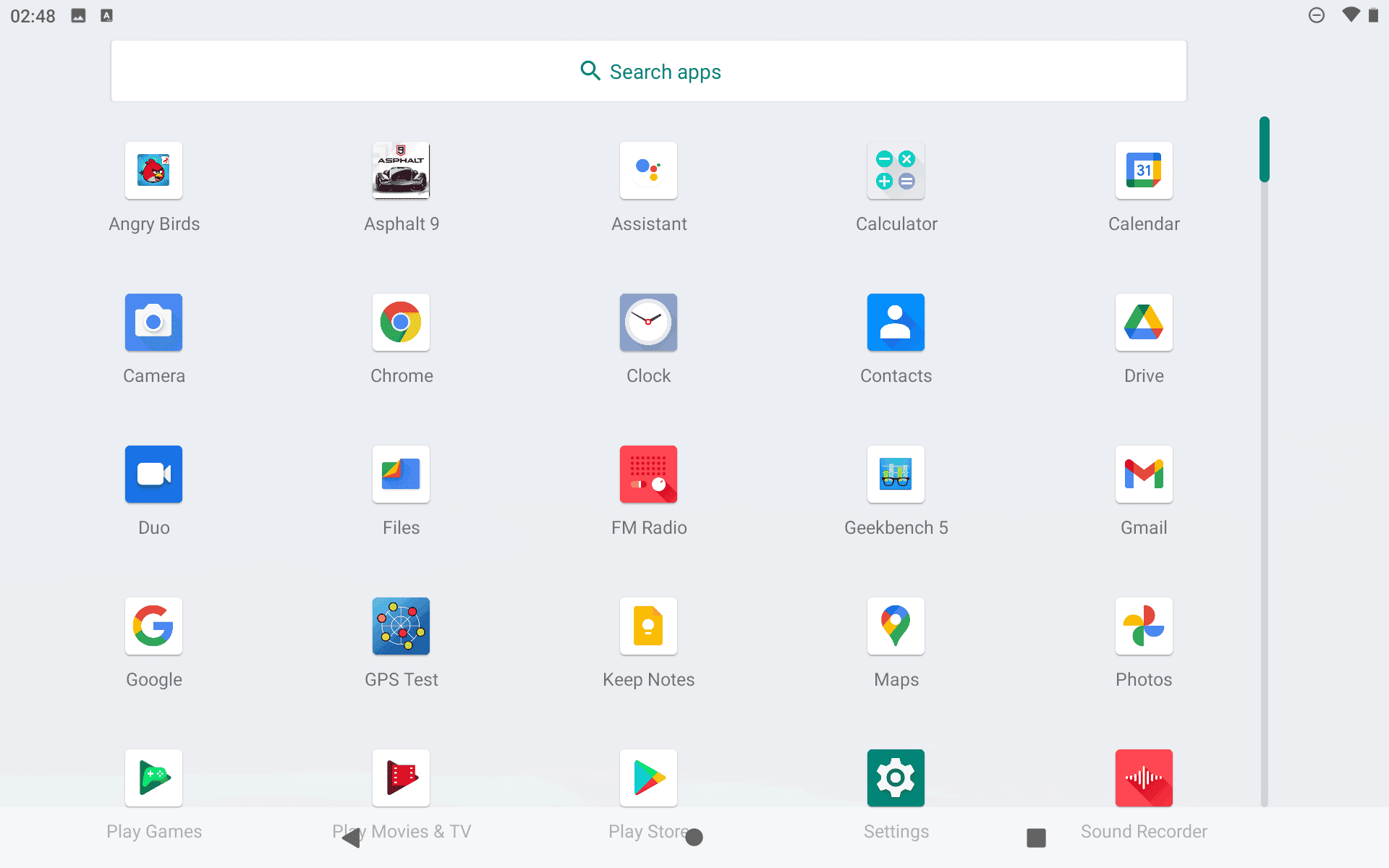Tap the Wi-Fi status icon
This screenshot has width=1389, height=868.
point(1350,15)
